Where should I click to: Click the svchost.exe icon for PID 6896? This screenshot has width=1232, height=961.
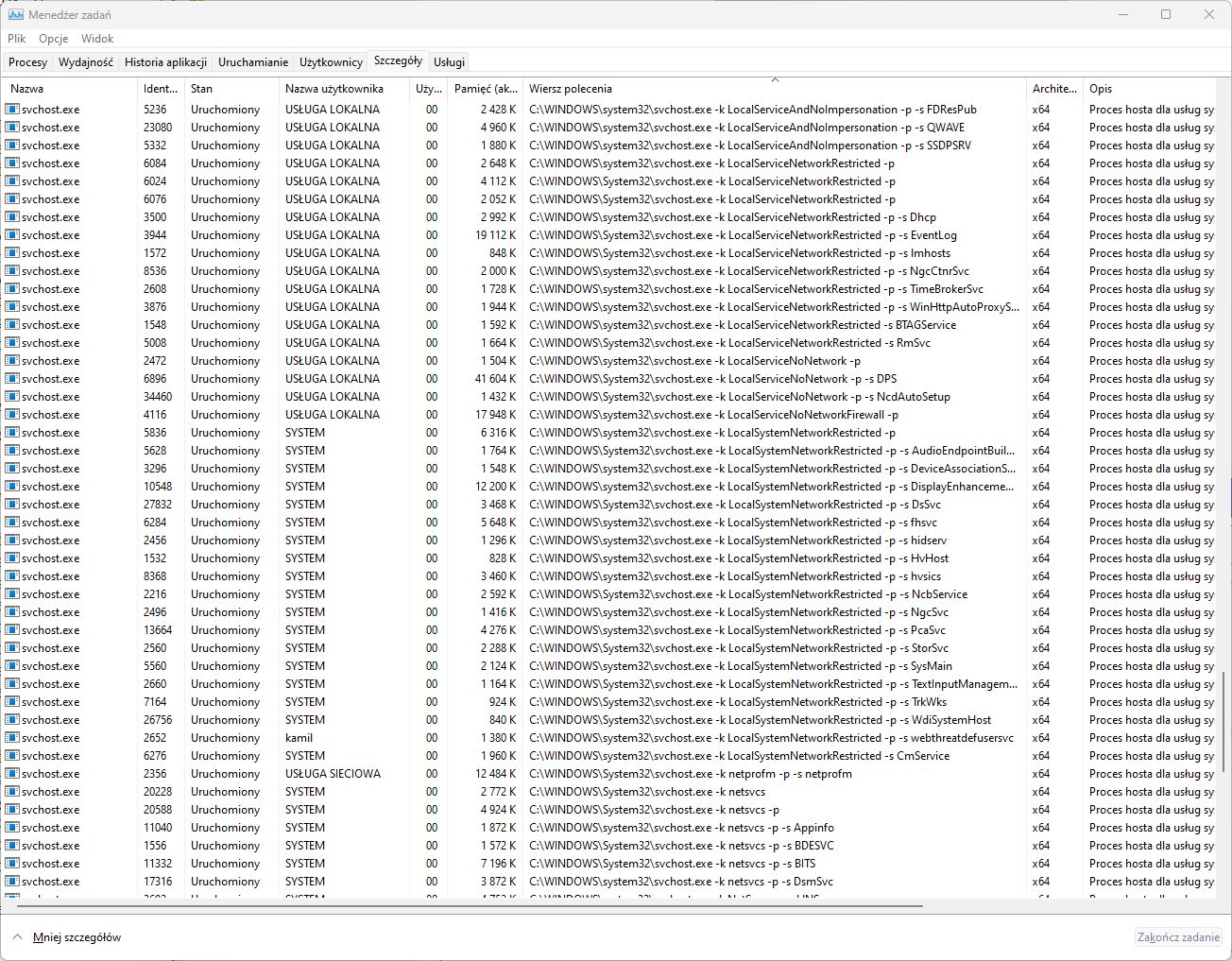[x=12, y=379]
